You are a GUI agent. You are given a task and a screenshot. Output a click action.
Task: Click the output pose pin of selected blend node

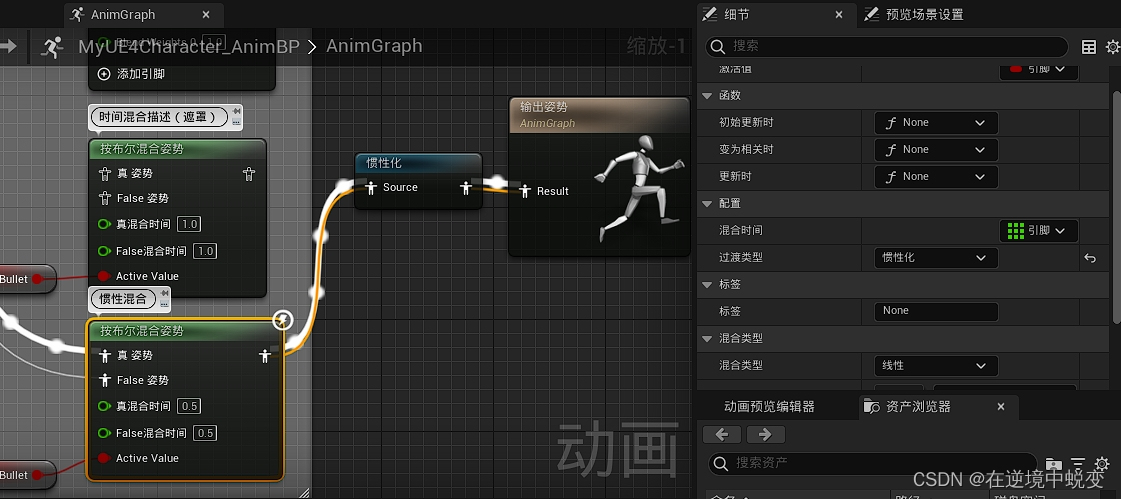[265, 355]
